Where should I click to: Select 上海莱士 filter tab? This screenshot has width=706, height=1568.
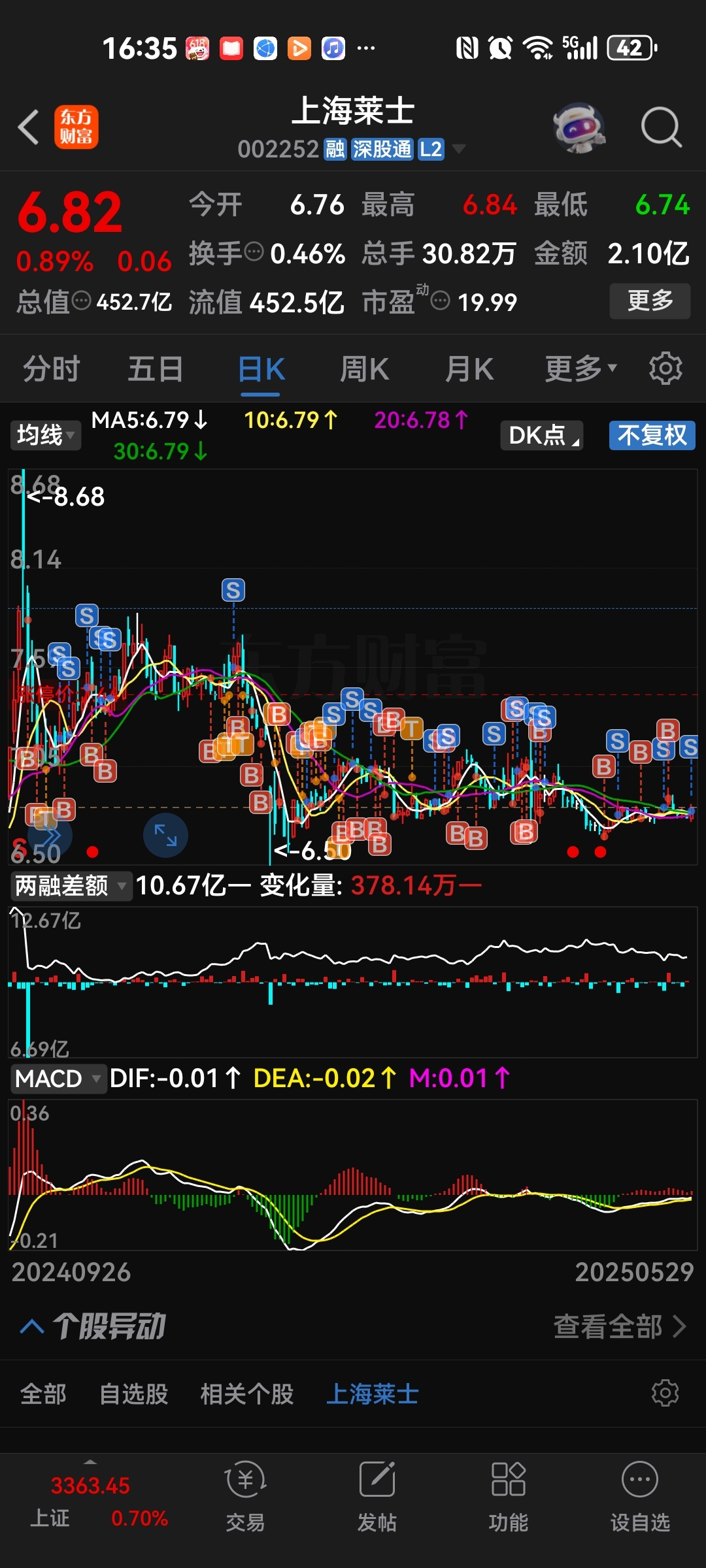372,1394
